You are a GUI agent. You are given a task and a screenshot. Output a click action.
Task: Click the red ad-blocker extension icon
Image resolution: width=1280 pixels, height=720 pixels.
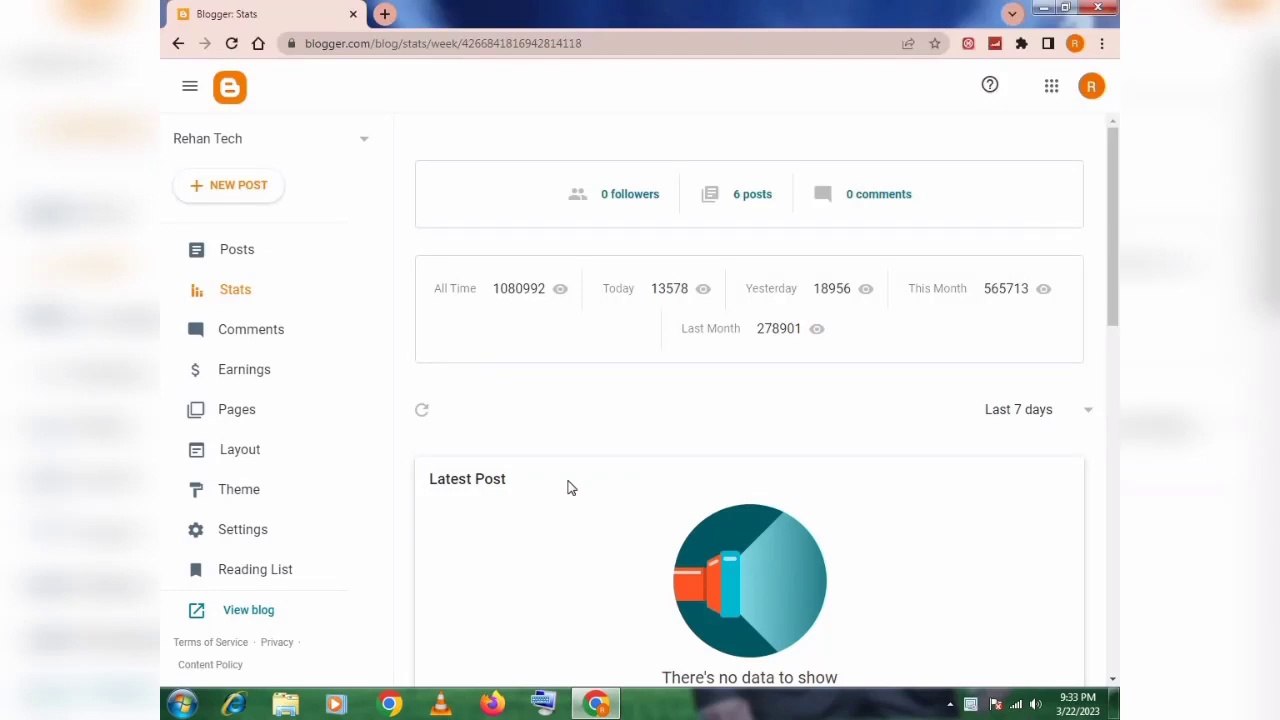click(x=968, y=43)
